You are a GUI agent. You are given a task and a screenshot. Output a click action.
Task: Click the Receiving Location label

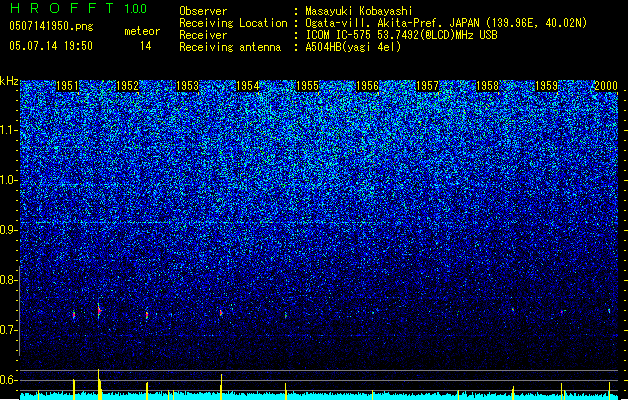pos(233,23)
